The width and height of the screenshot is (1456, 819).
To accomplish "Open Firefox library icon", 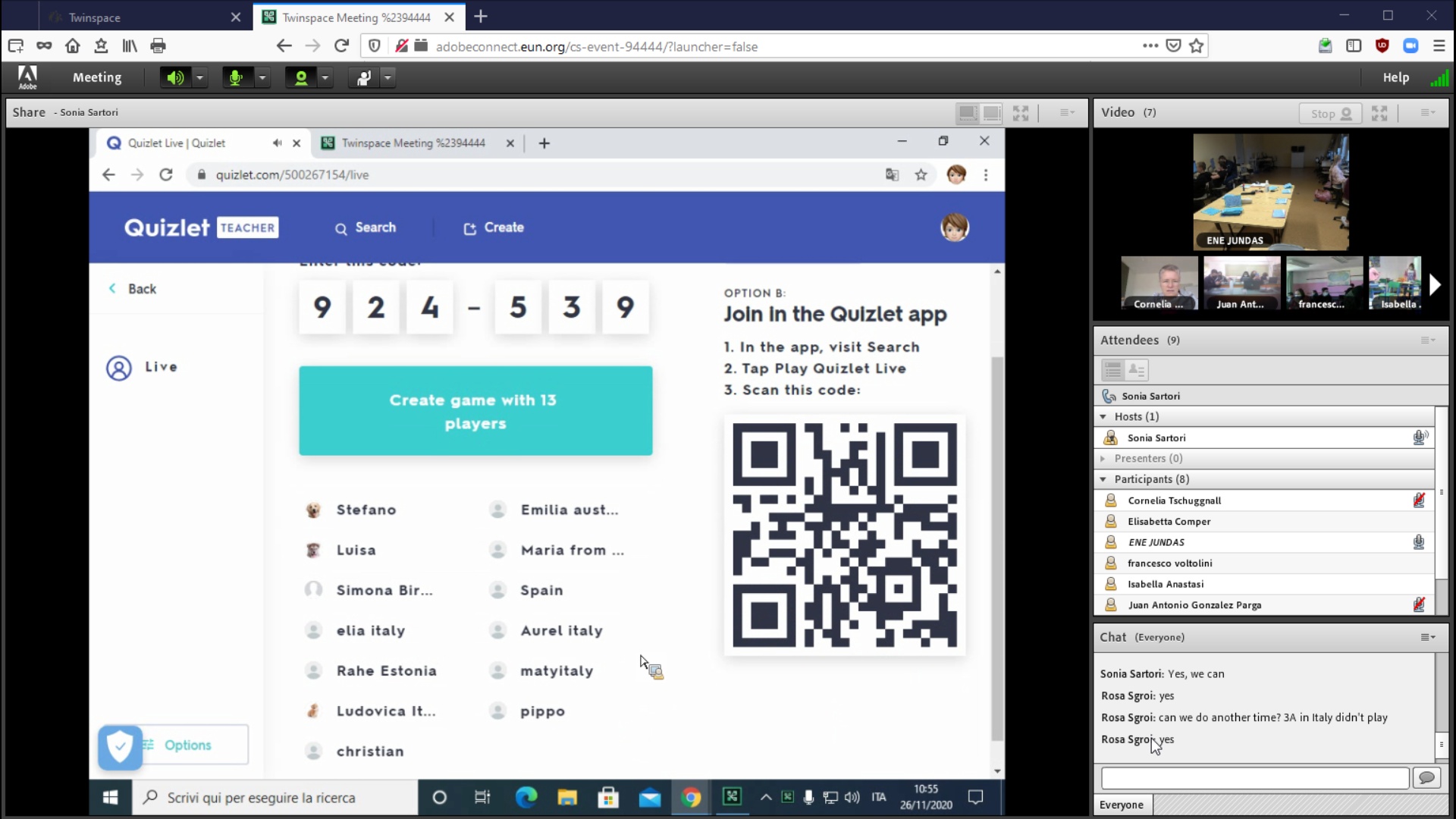I will point(130,46).
